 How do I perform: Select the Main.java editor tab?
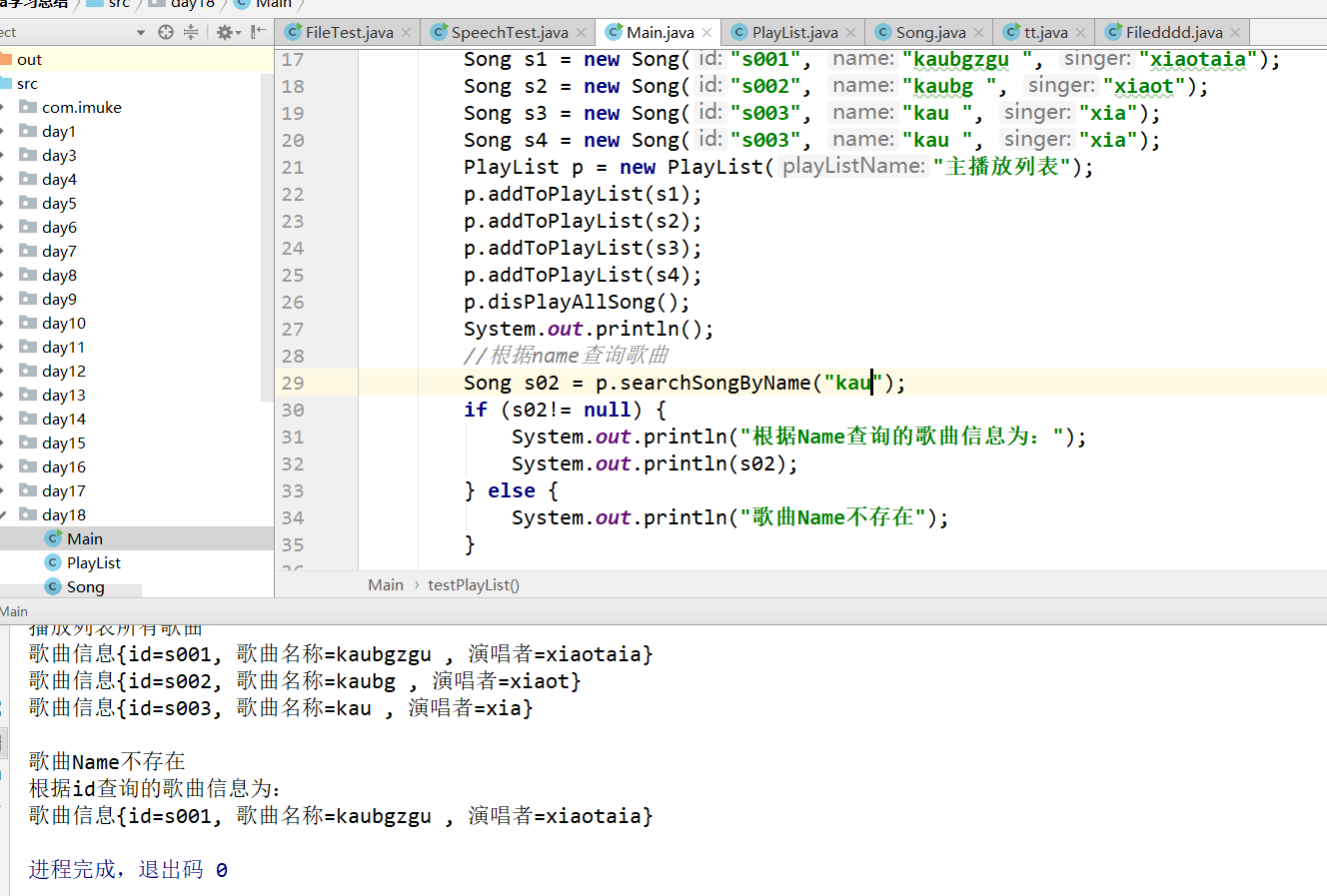660,32
